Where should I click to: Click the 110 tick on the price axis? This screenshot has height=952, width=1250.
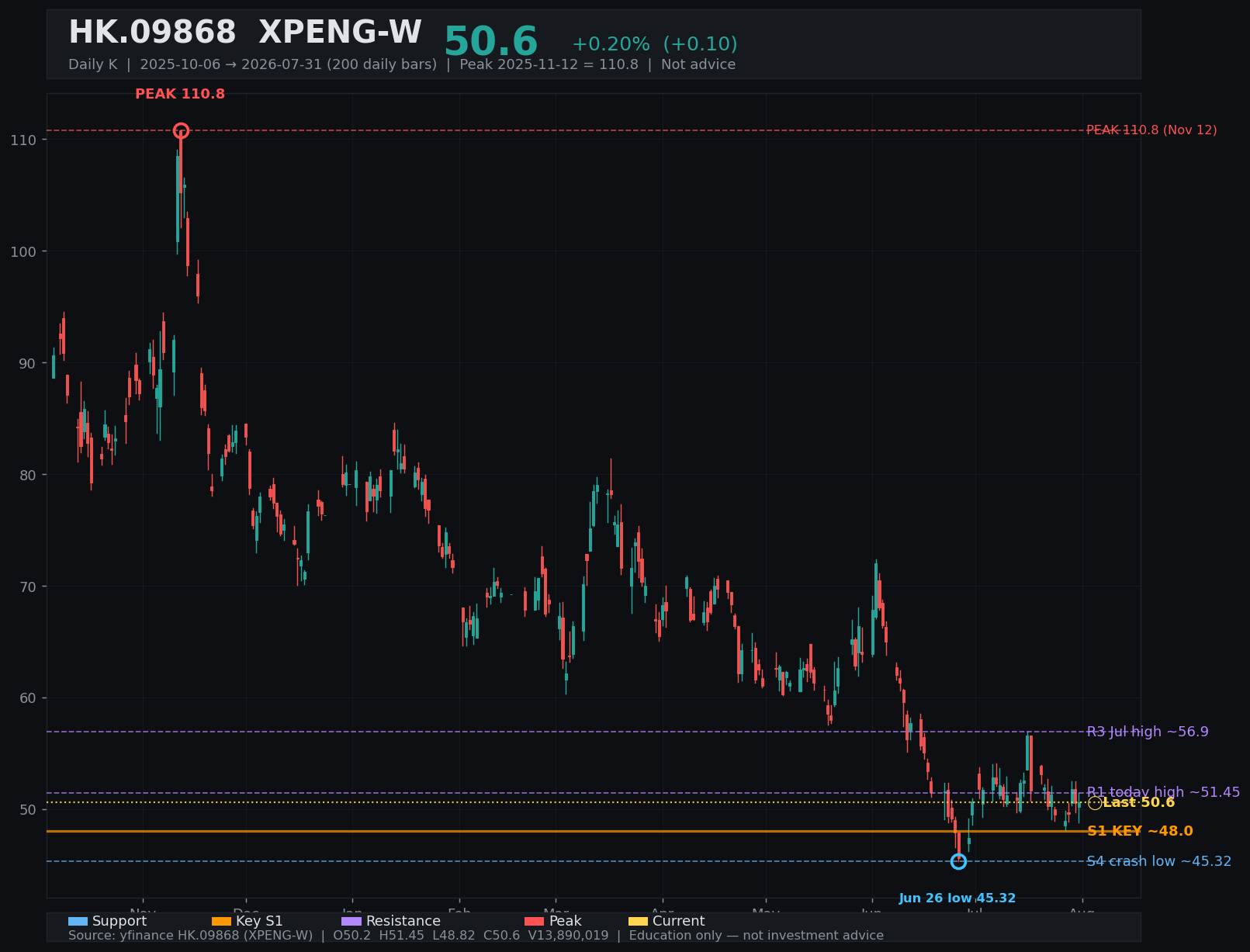(24, 140)
